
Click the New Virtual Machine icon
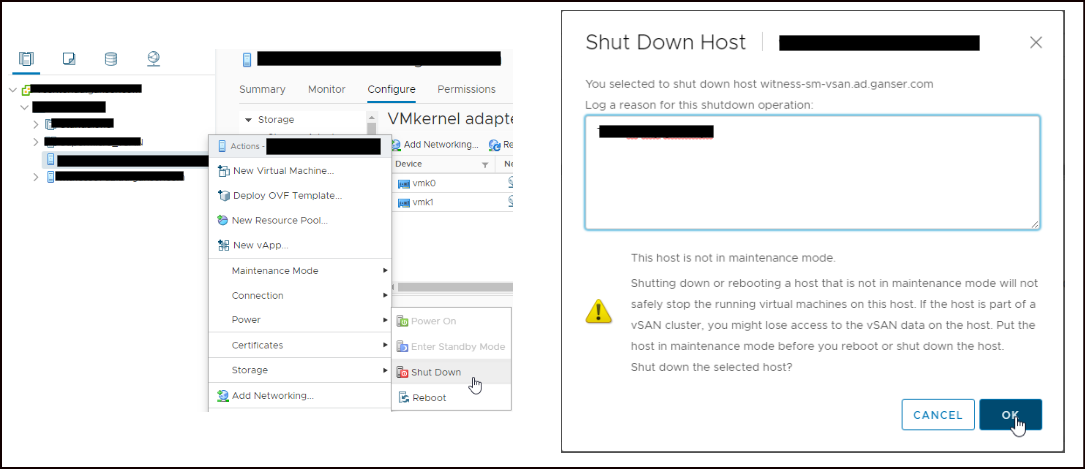(x=223, y=171)
